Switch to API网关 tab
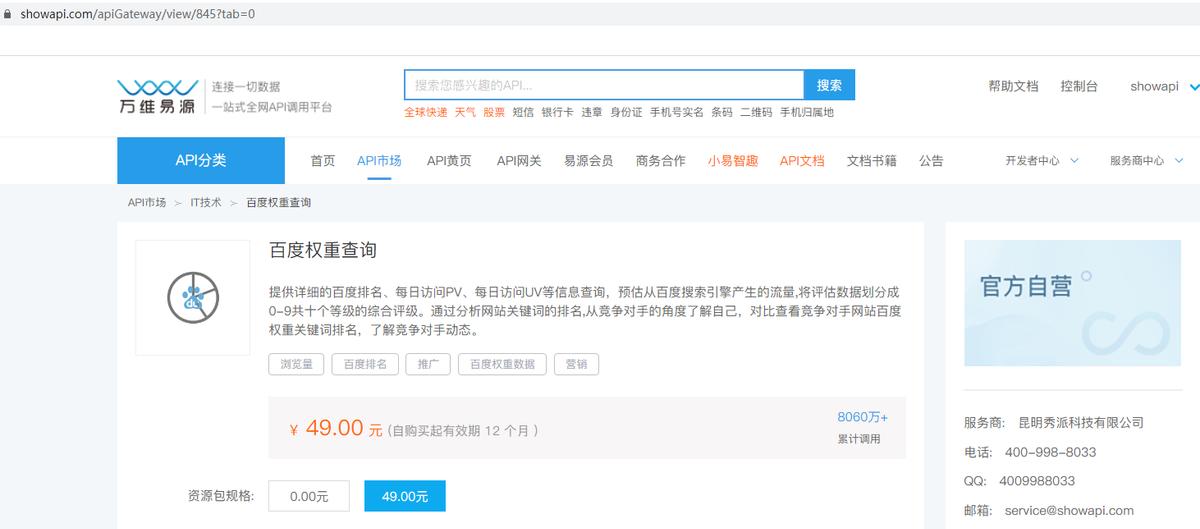This screenshot has height=529, width=1200. (519, 161)
